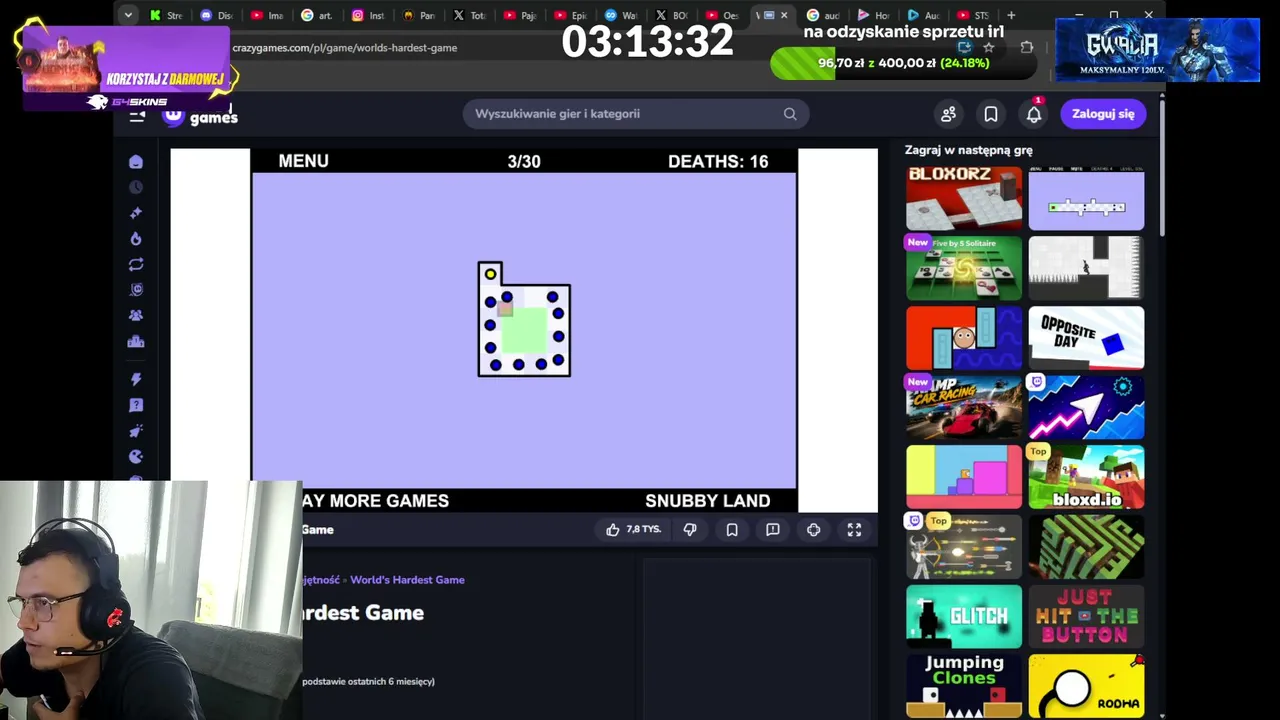
Task: Open the Pac-Man arcade category in sidebar
Action: click(136, 457)
